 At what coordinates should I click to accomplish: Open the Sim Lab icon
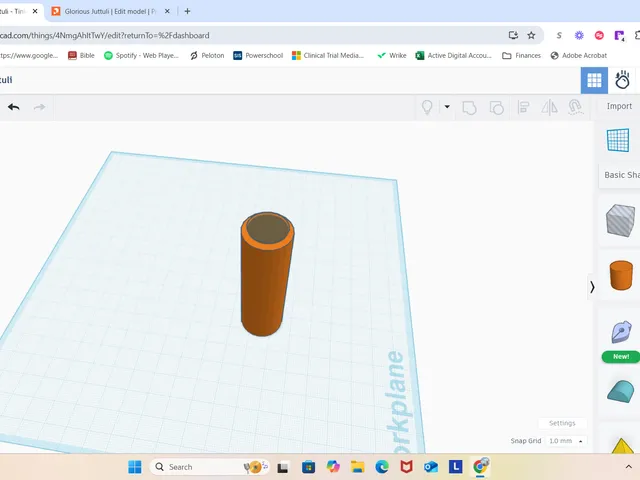click(622, 80)
